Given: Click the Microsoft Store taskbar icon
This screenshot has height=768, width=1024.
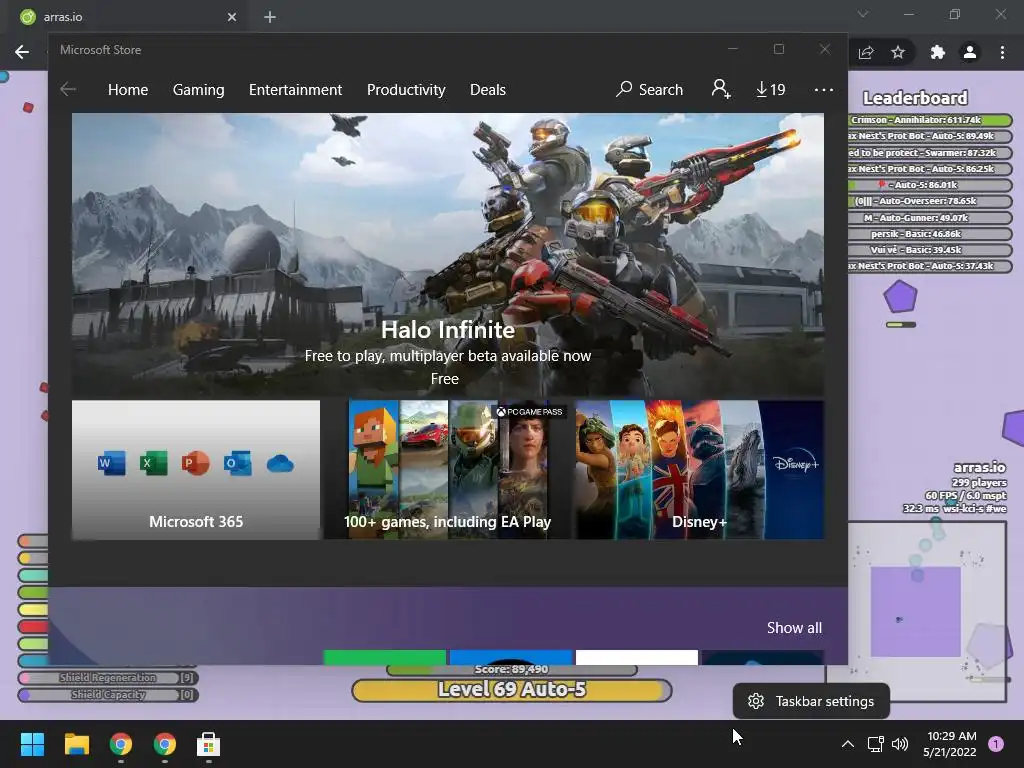Looking at the screenshot, I should 208,744.
